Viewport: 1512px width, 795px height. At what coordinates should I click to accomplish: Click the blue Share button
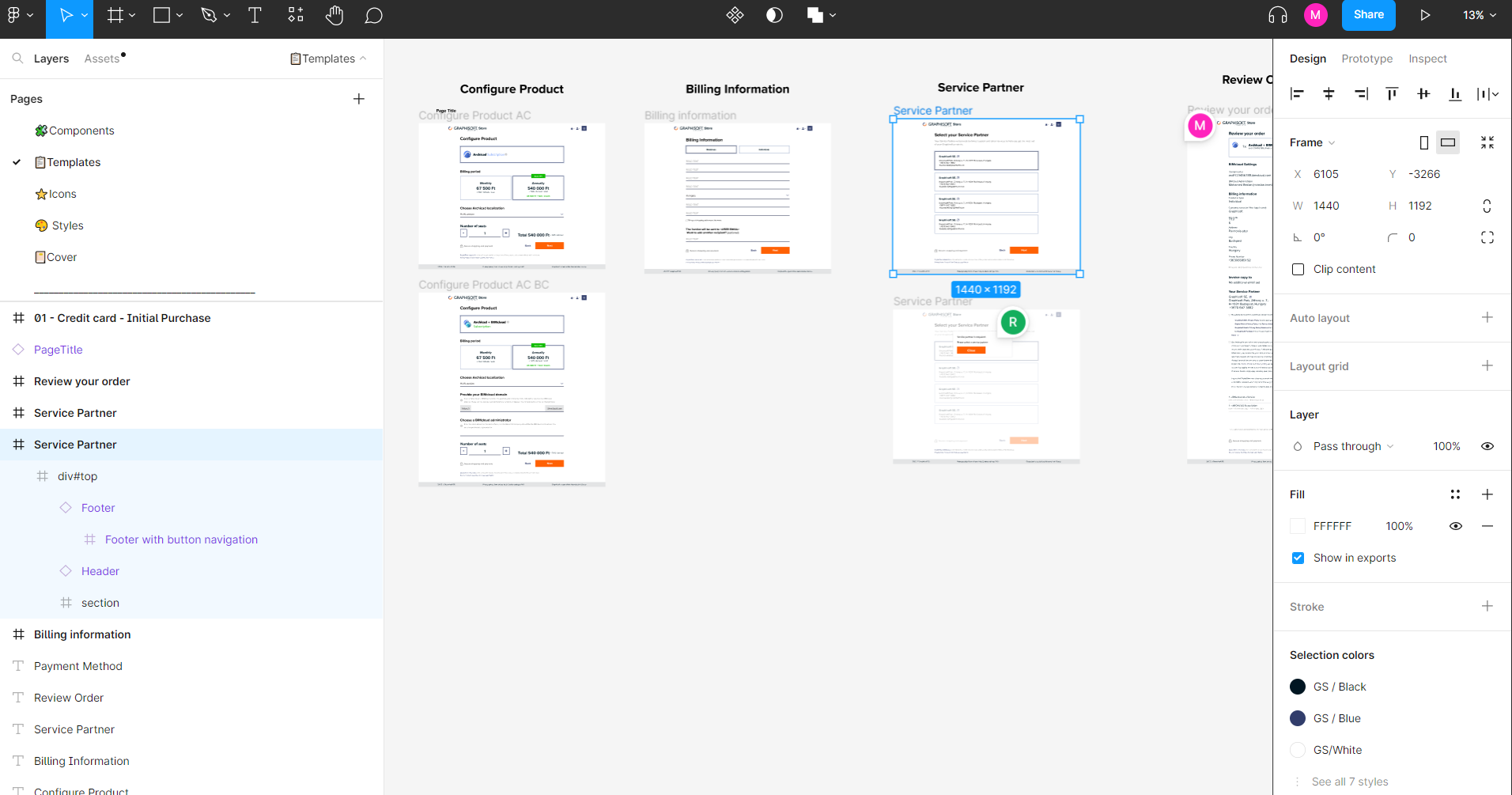[x=1368, y=16]
